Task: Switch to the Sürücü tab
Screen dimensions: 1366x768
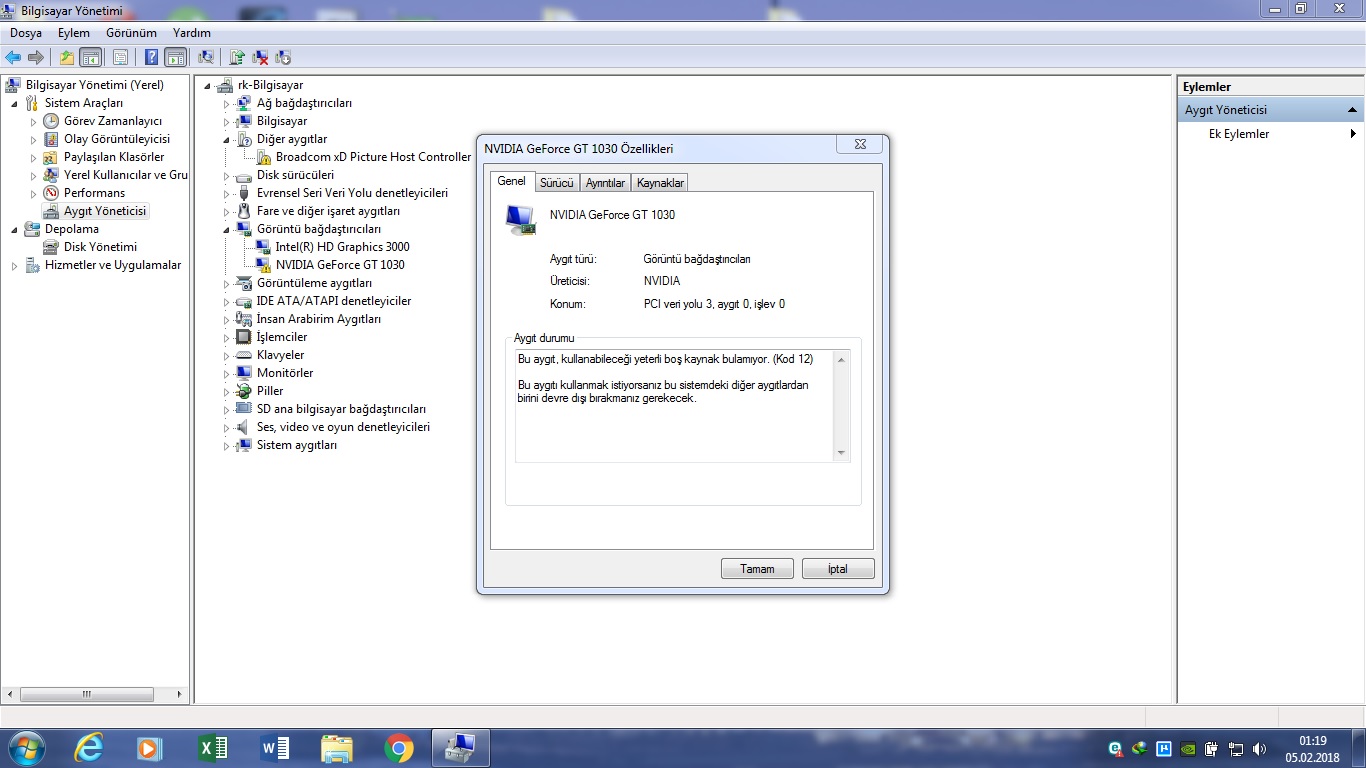Action: 557,183
